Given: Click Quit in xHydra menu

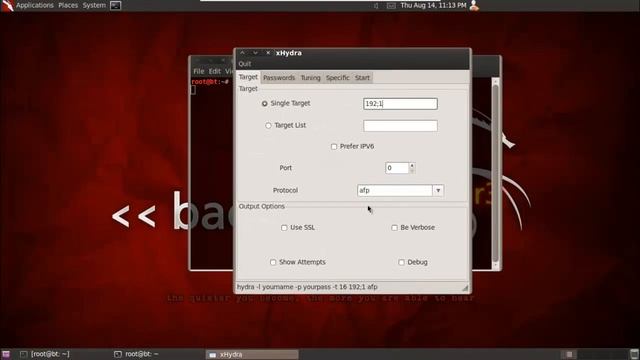Looking at the screenshot, I should pos(244,64).
